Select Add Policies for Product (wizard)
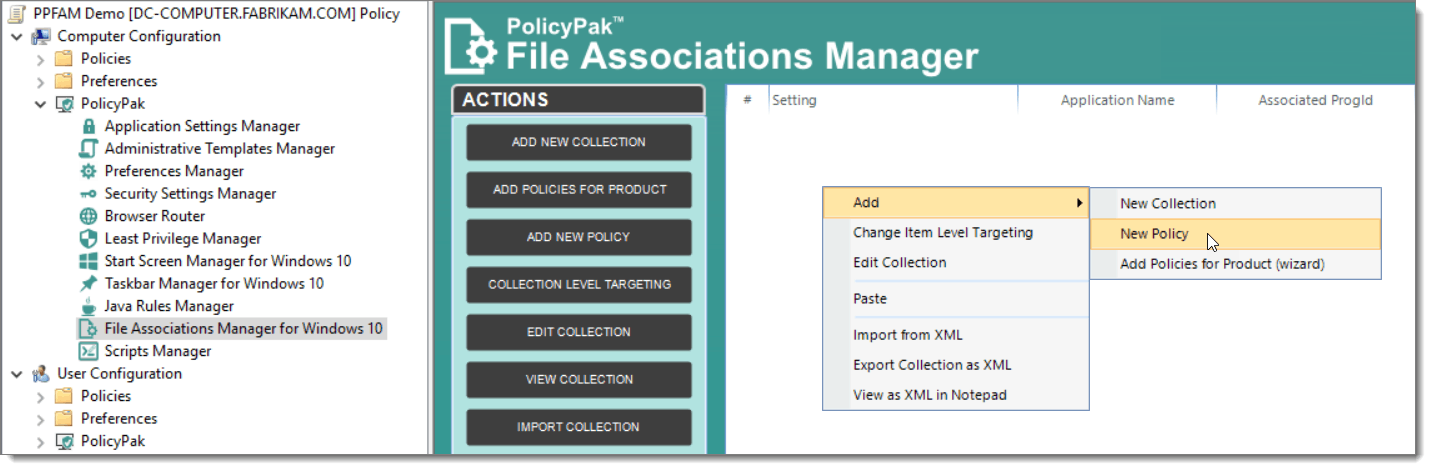 (x=1235, y=264)
